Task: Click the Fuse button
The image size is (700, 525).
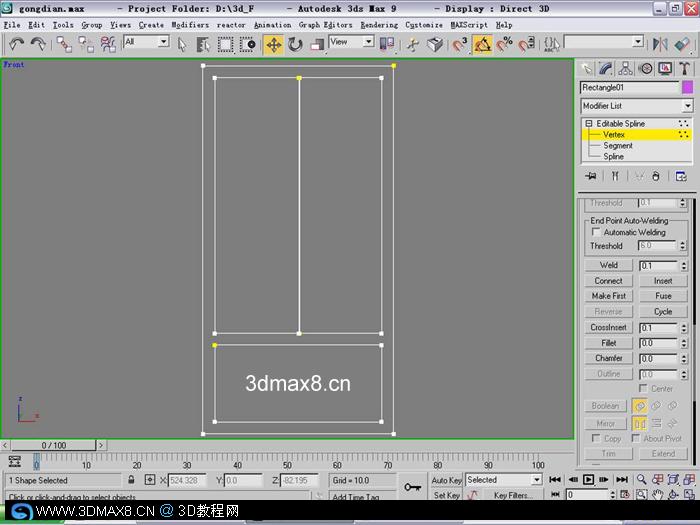Action: click(663, 296)
